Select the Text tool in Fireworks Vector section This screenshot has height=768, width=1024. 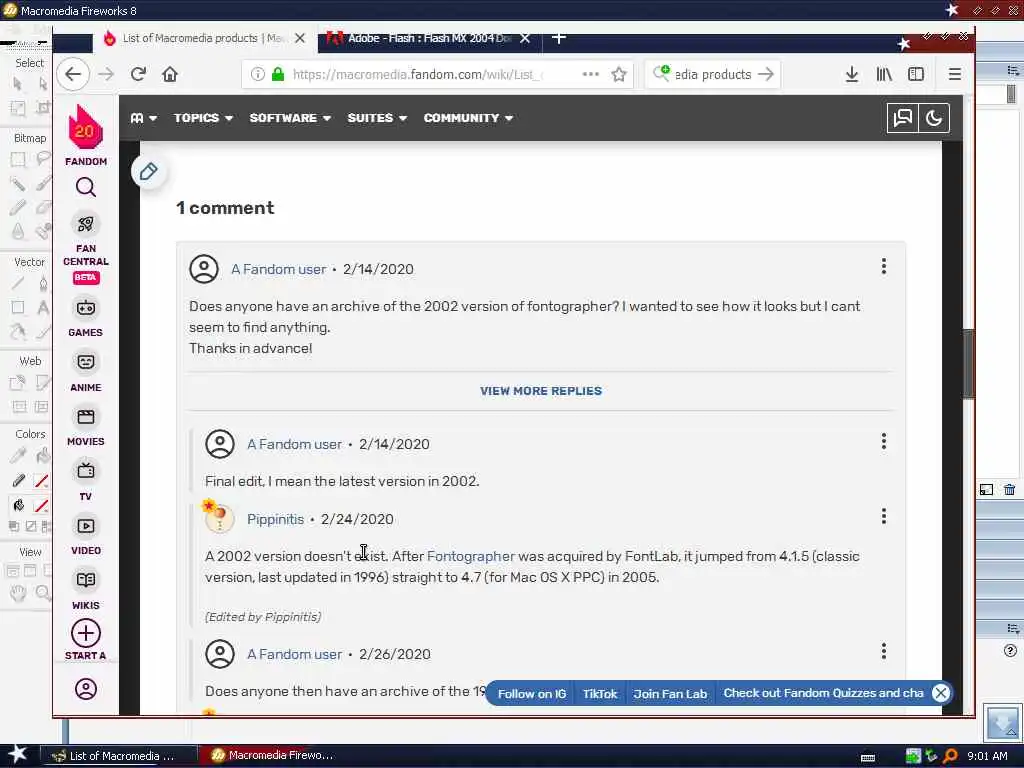42,308
